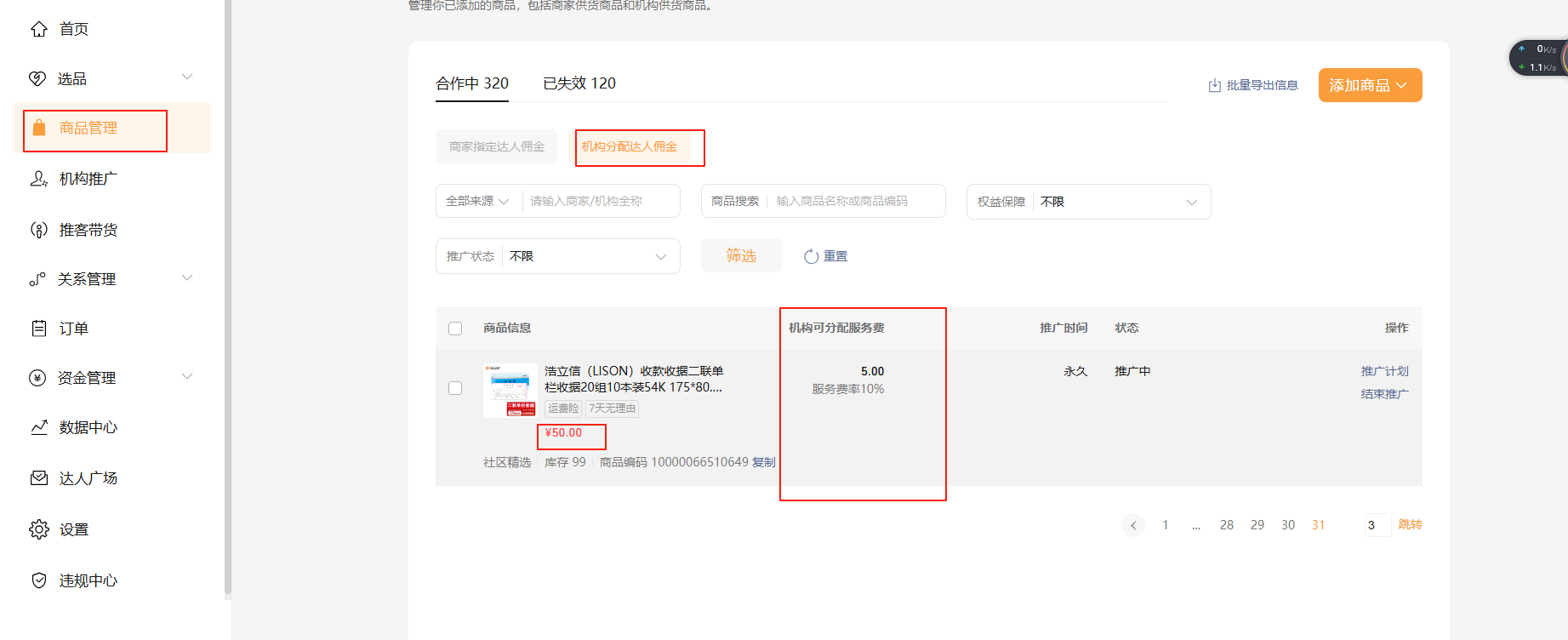Viewport: 1568px width, 640px height.
Task: Toggle the select-all checkbox in table header
Action: point(455,329)
